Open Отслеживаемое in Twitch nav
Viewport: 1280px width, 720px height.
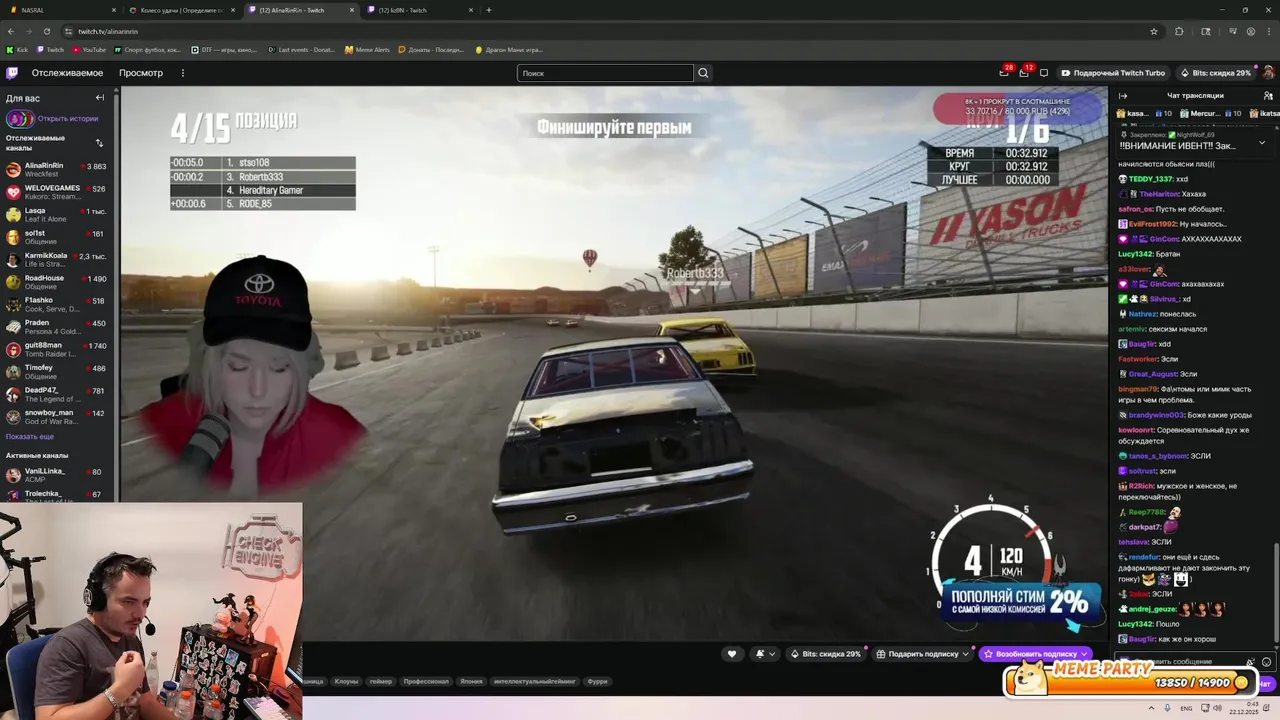pyautogui.click(x=67, y=73)
